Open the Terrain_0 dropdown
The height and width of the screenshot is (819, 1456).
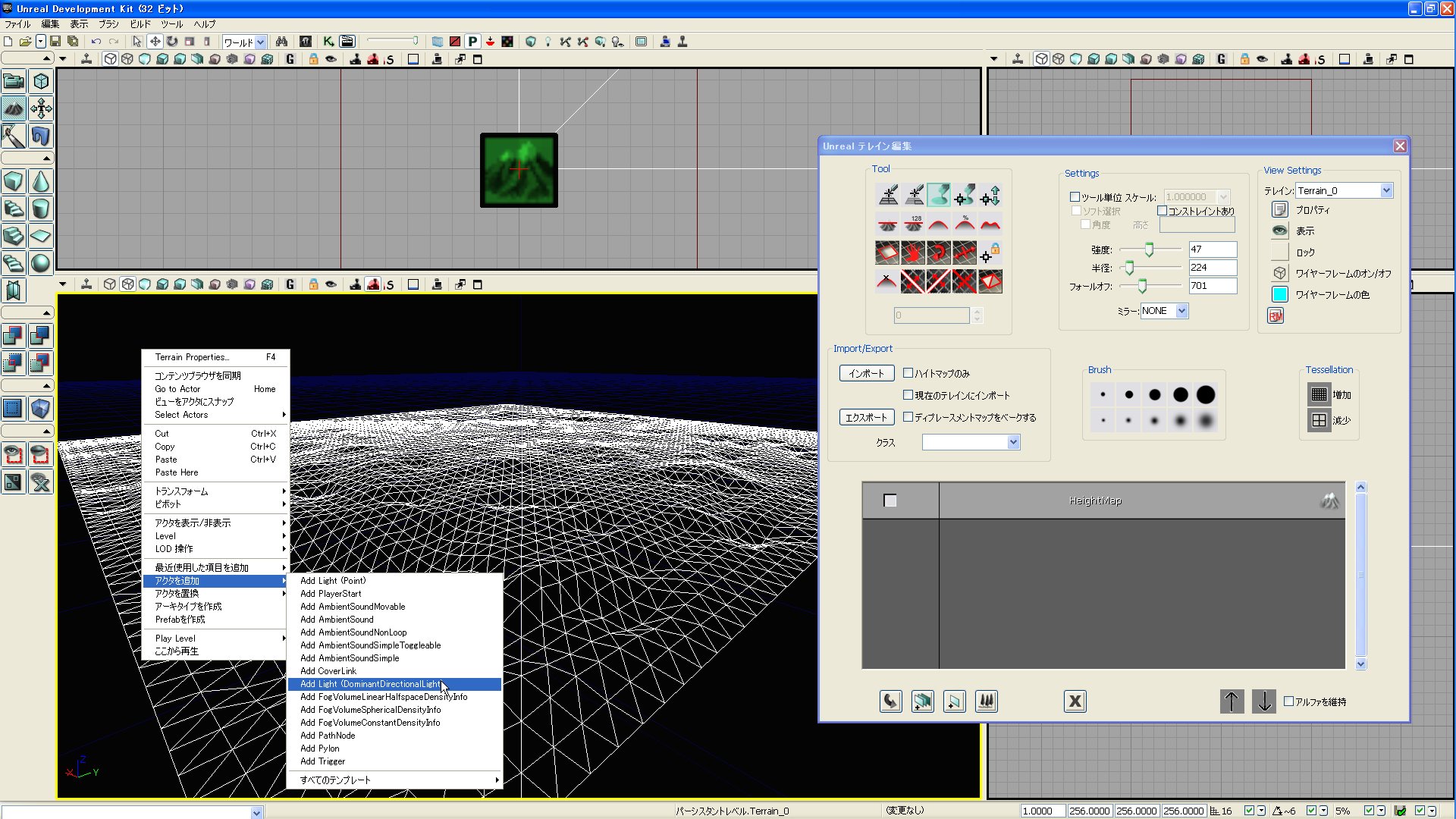[1386, 190]
